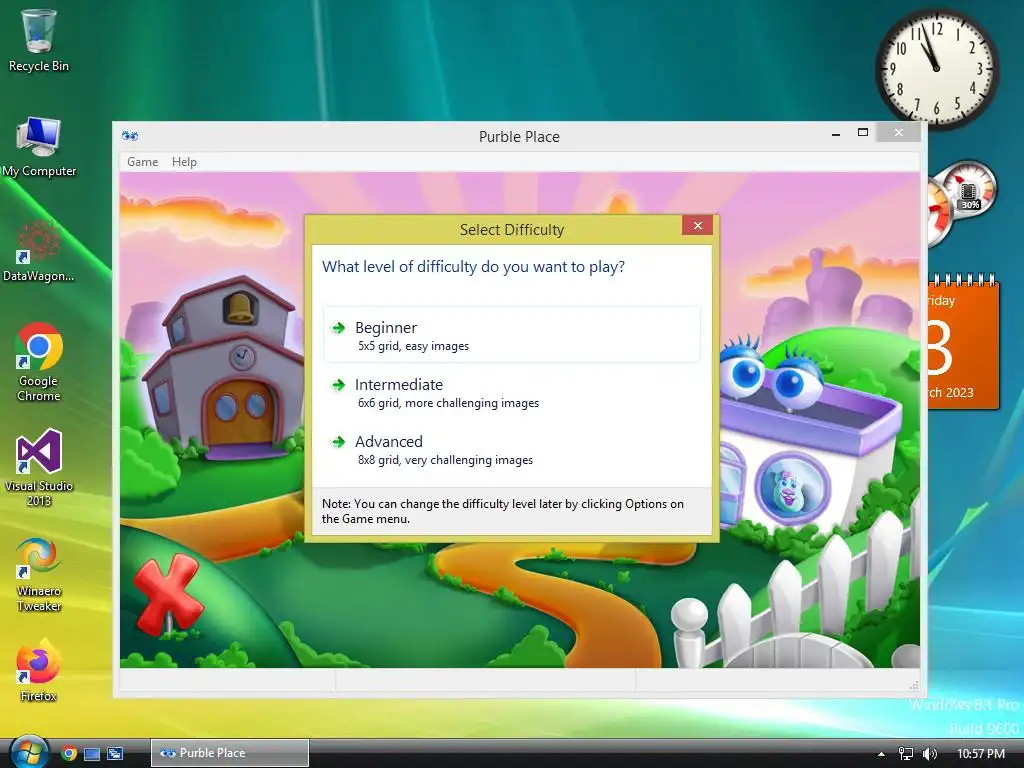The image size is (1024, 768).
Task: Maximize the Purble Place window
Action: pyautogui.click(x=863, y=133)
